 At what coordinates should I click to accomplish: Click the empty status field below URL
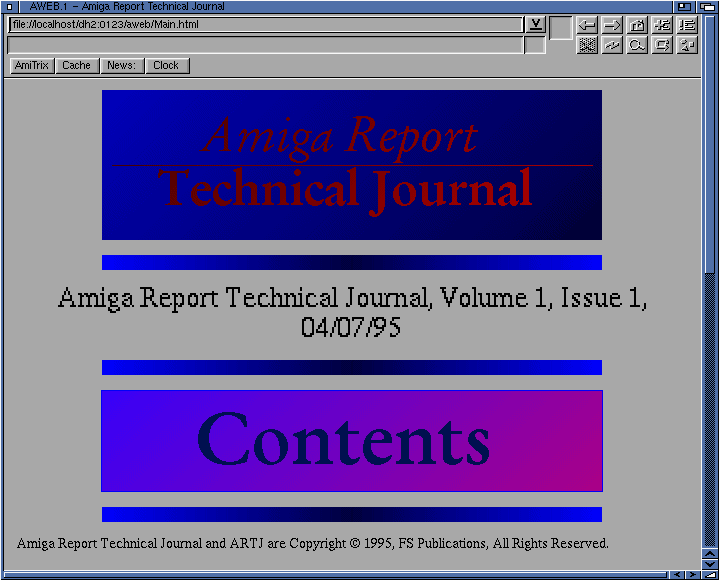(265, 45)
